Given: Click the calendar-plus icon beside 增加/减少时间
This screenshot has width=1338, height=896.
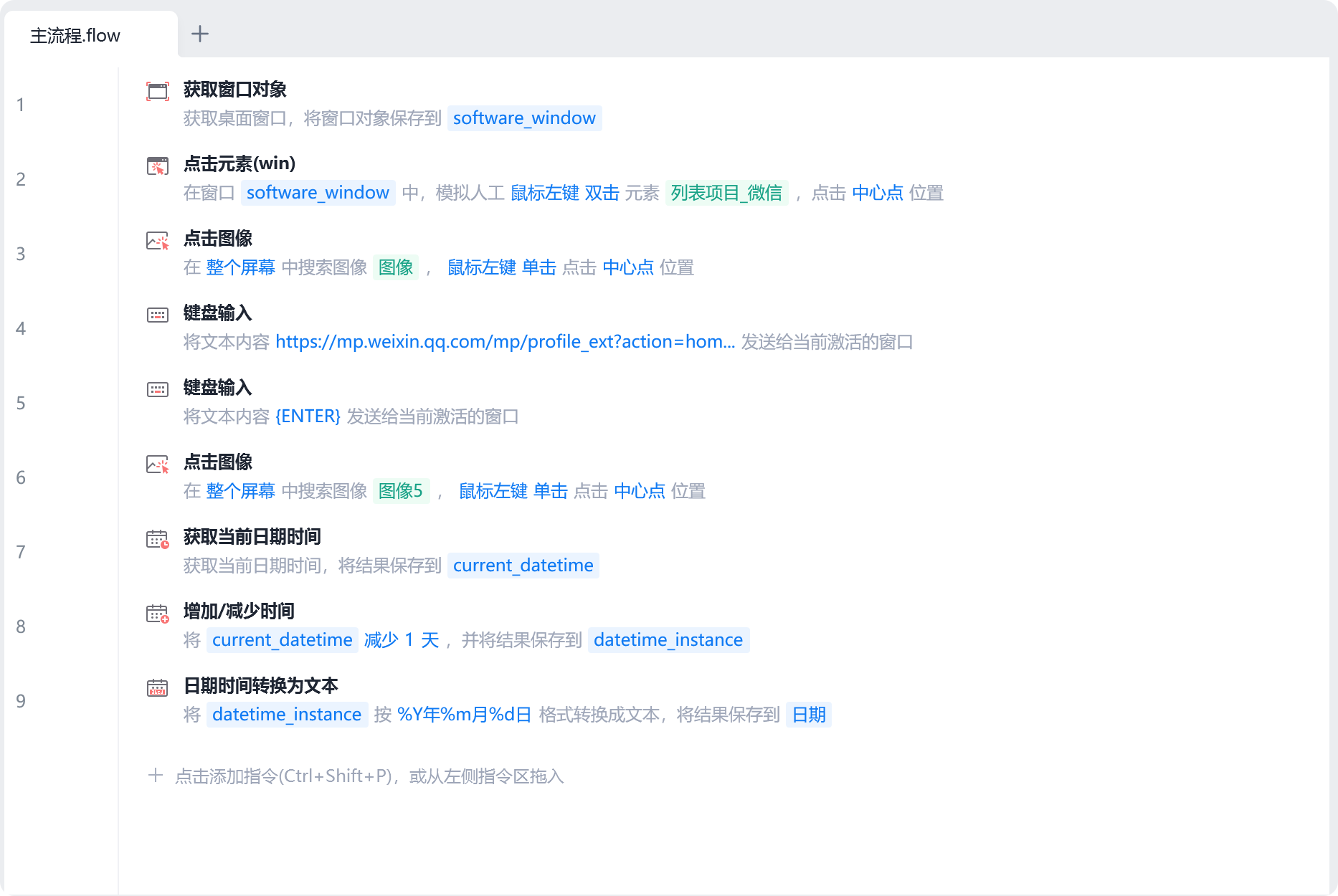Looking at the screenshot, I should 158,613.
